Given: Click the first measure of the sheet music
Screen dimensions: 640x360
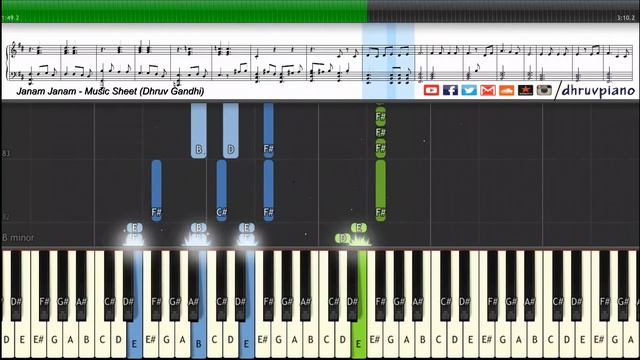Looking at the screenshot, I should (x=34, y=63).
